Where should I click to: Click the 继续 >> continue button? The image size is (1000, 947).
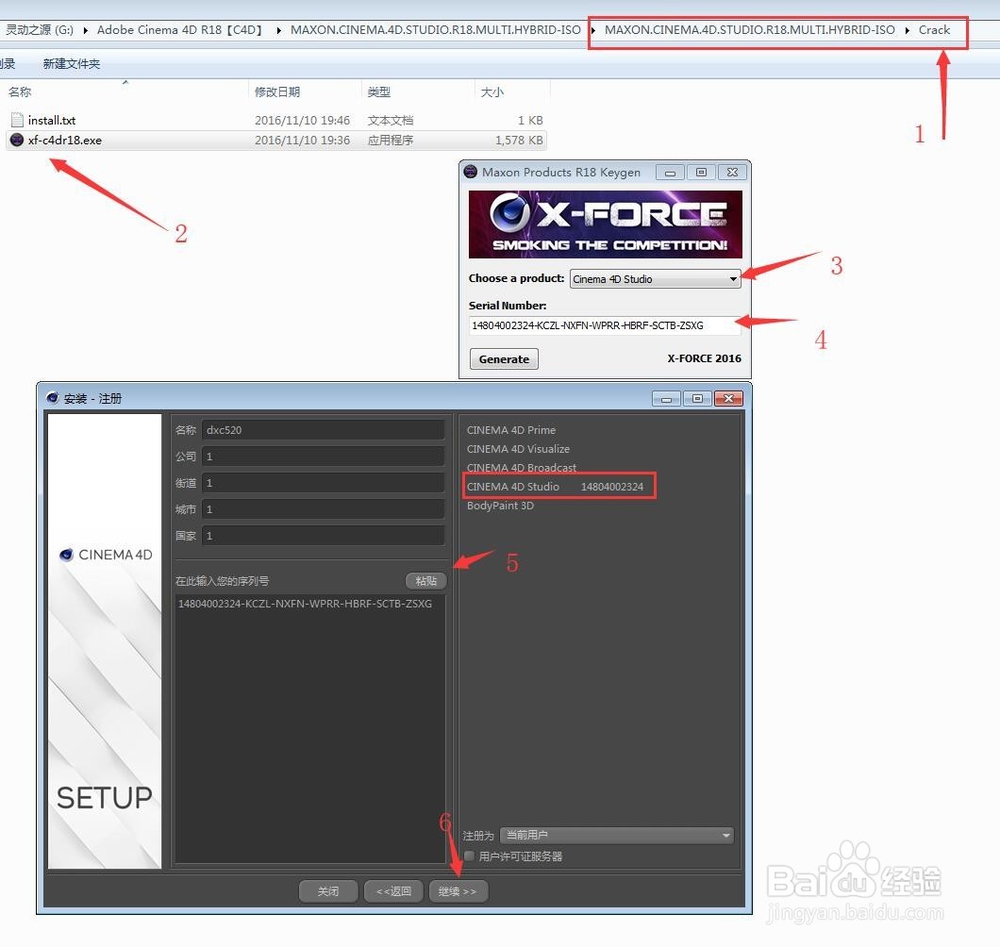point(458,891)
